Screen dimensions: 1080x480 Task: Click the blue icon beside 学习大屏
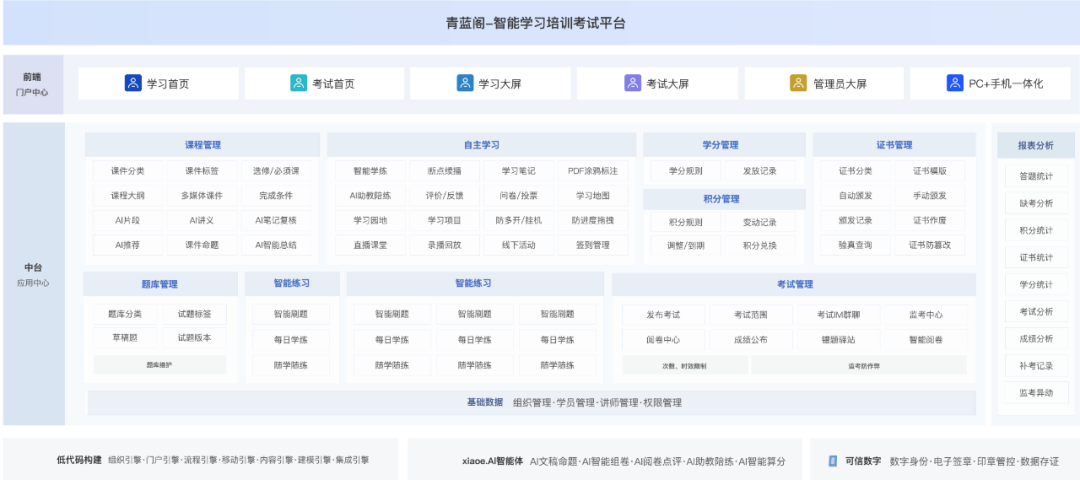(x=465, y=83)
